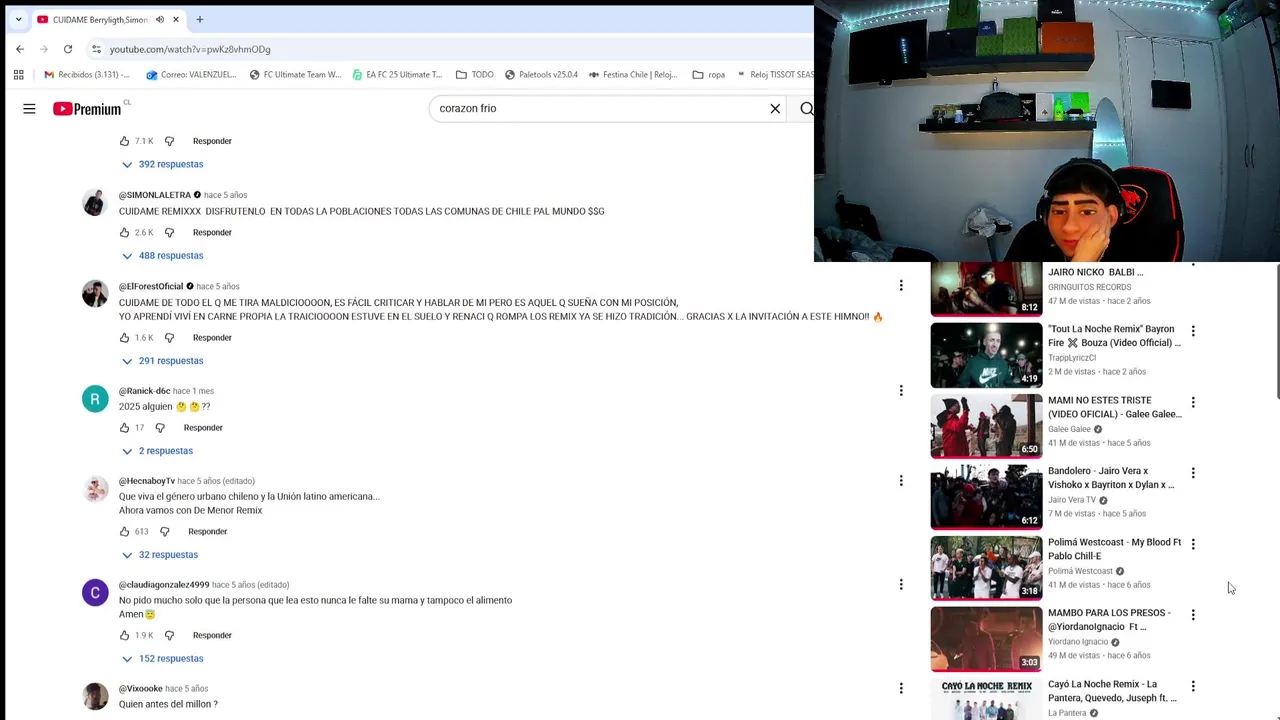Open comment options for ElForestOficial comment
This screenshot has width=1280, height=720.
tap(901, 286)
